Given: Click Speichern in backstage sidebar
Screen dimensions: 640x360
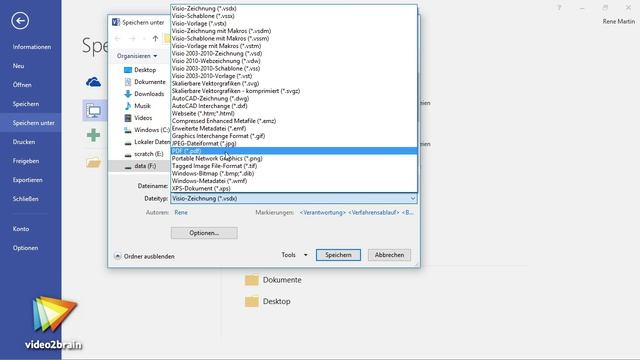Looking at the screenshot, I should pyautogui.click(x=26, y=104).
